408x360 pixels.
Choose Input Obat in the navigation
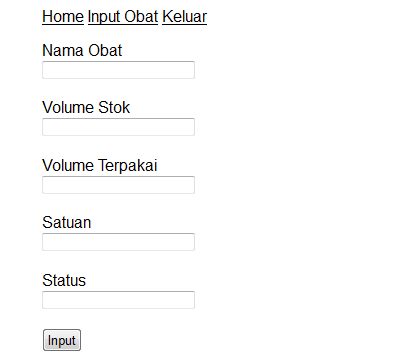pos(123,17)
